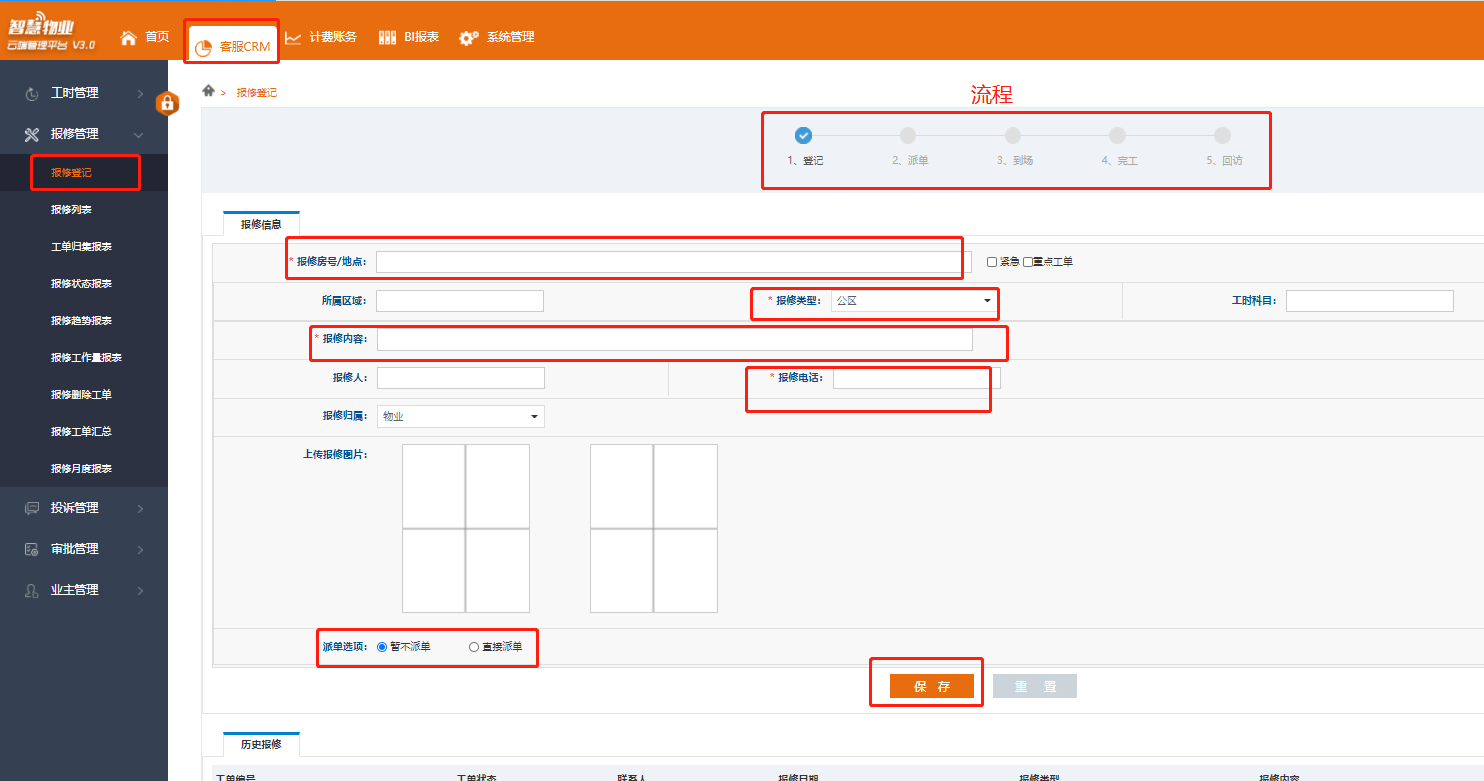
Task: Click the BI报表 report icon
Action: (388, 38)
